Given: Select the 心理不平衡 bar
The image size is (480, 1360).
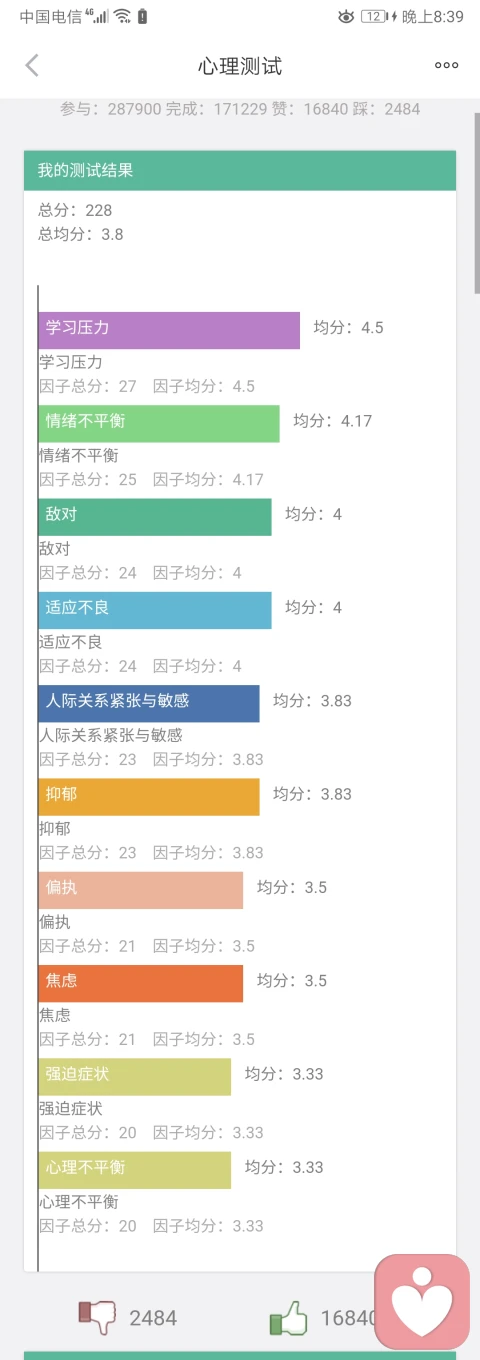Looking at the screenshot, I should pos(135,1170).
